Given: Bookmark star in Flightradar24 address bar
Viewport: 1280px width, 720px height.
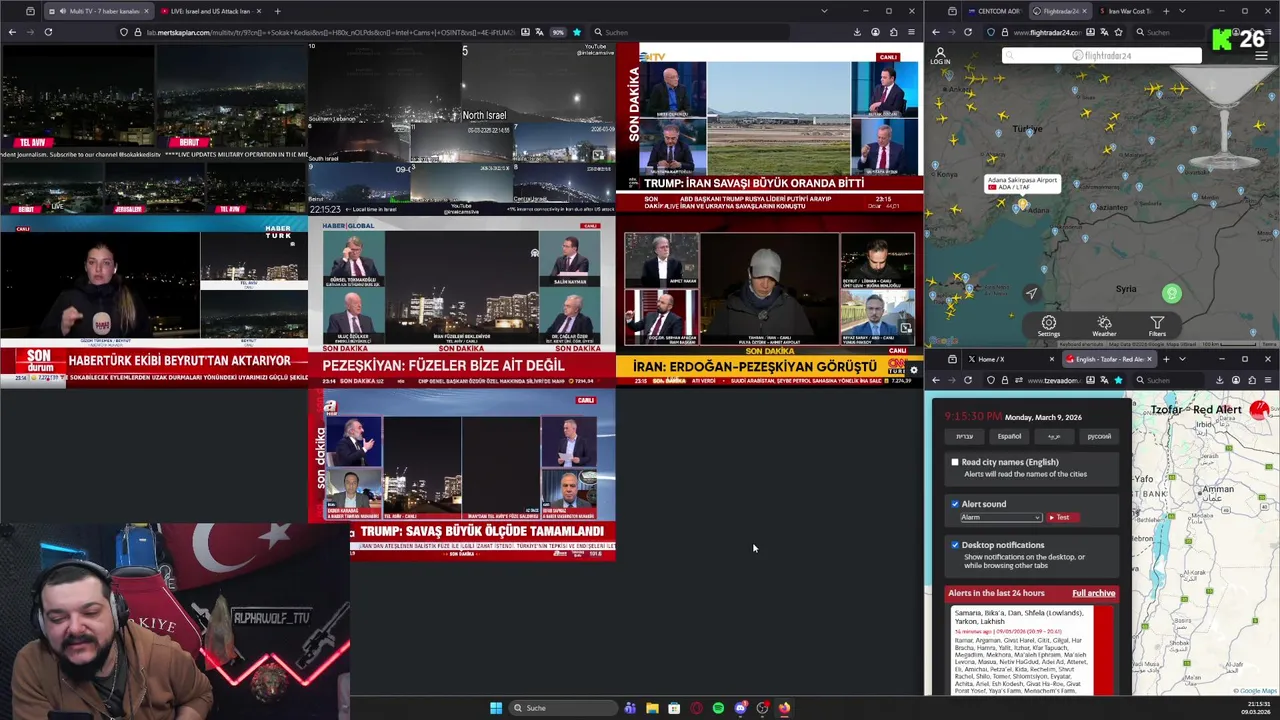Looking at the screenshot, I should 1118,32.
